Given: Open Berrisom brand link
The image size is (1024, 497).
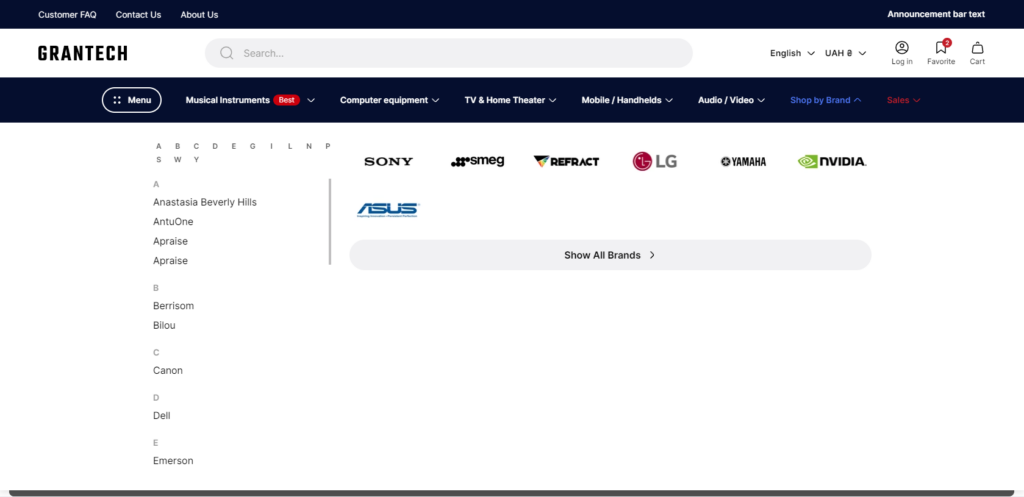Looking at the screenshot, I should pyautogui.click(x=174, y=306).
